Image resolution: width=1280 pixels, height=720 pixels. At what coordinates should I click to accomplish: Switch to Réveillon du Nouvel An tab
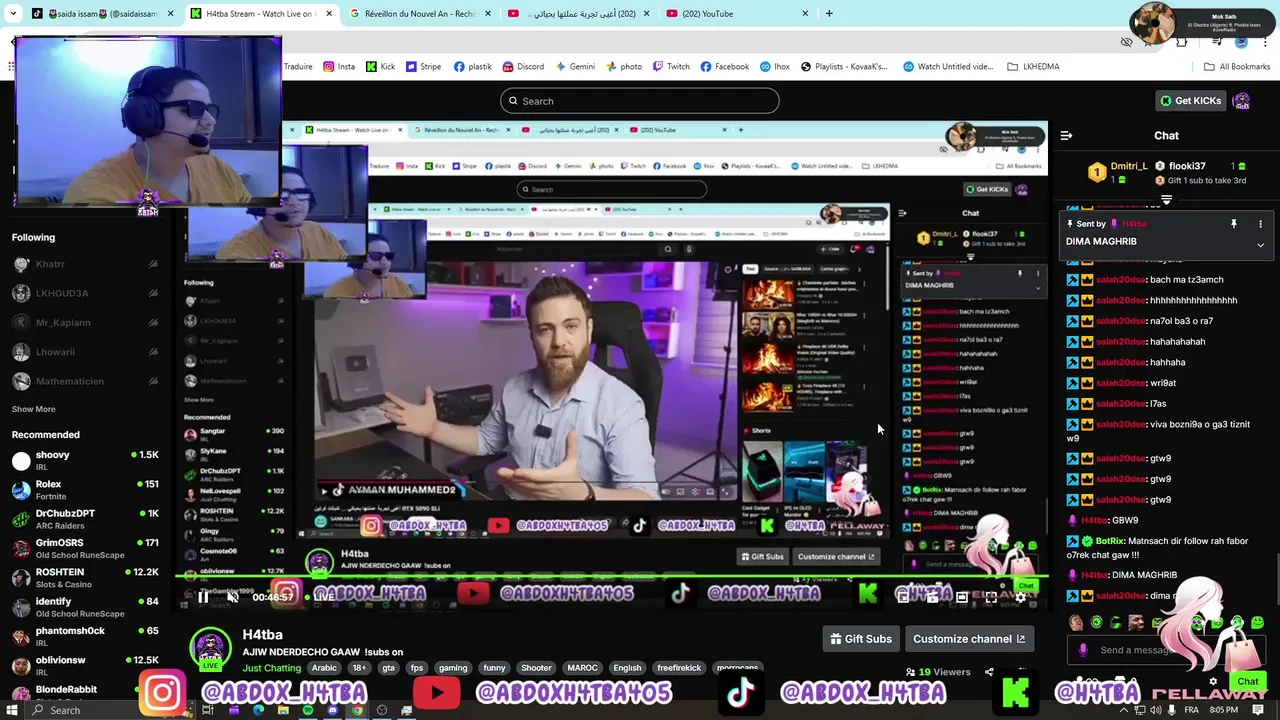coord(418,14)
